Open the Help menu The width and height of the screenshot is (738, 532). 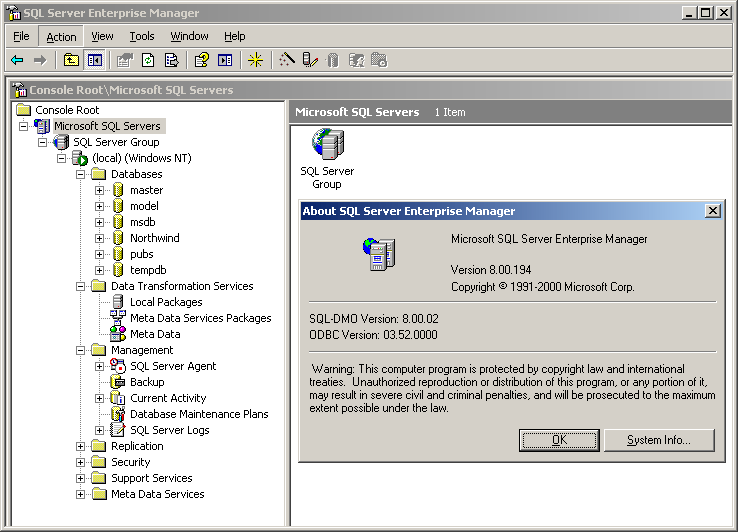pyautogui.click(x=234, y=36)
